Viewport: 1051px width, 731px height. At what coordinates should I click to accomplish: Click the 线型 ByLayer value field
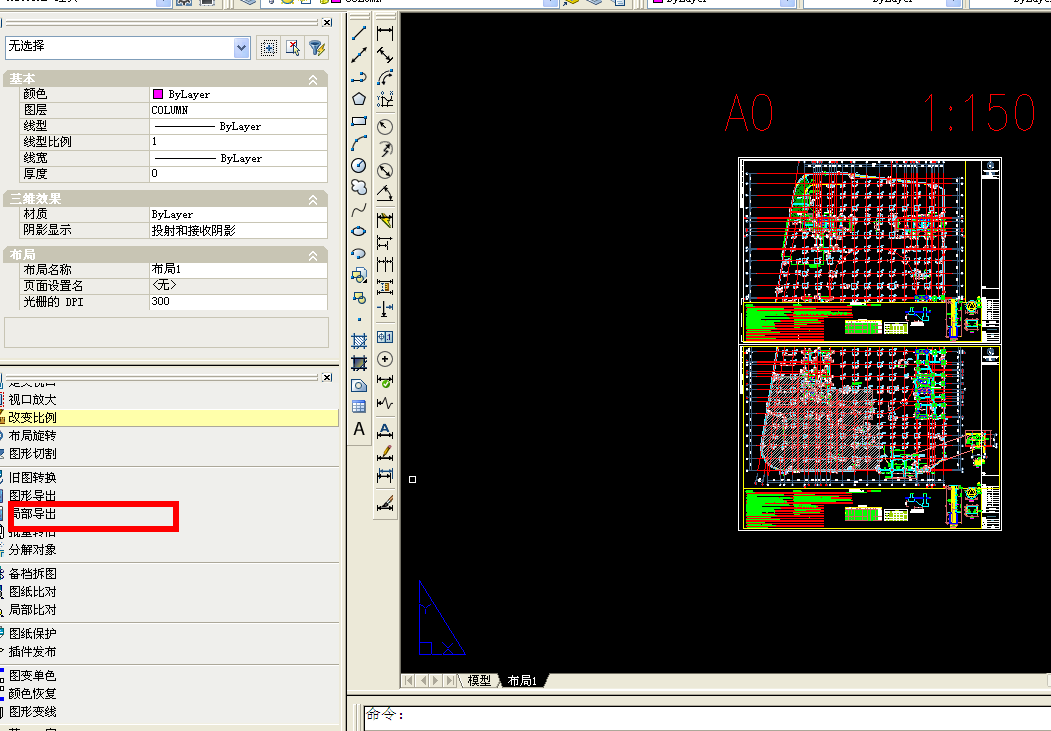coord(238,126)
